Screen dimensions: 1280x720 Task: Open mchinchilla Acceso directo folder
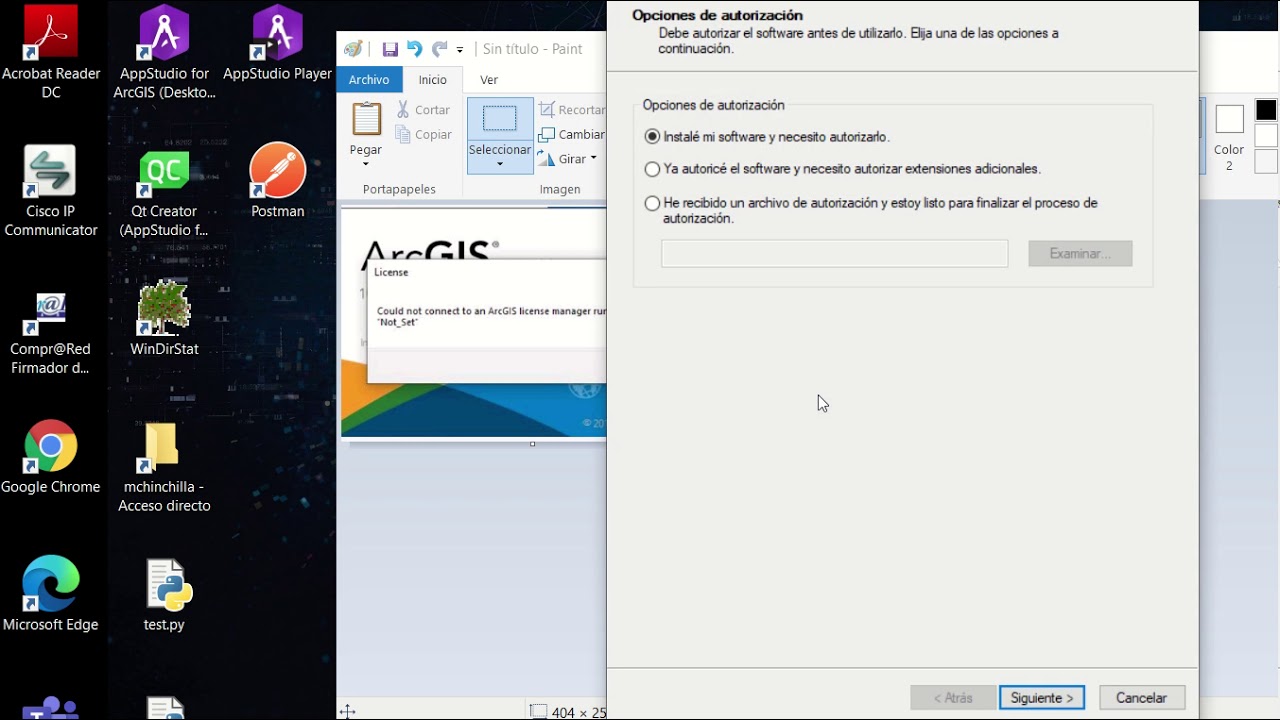coord(164,466)
